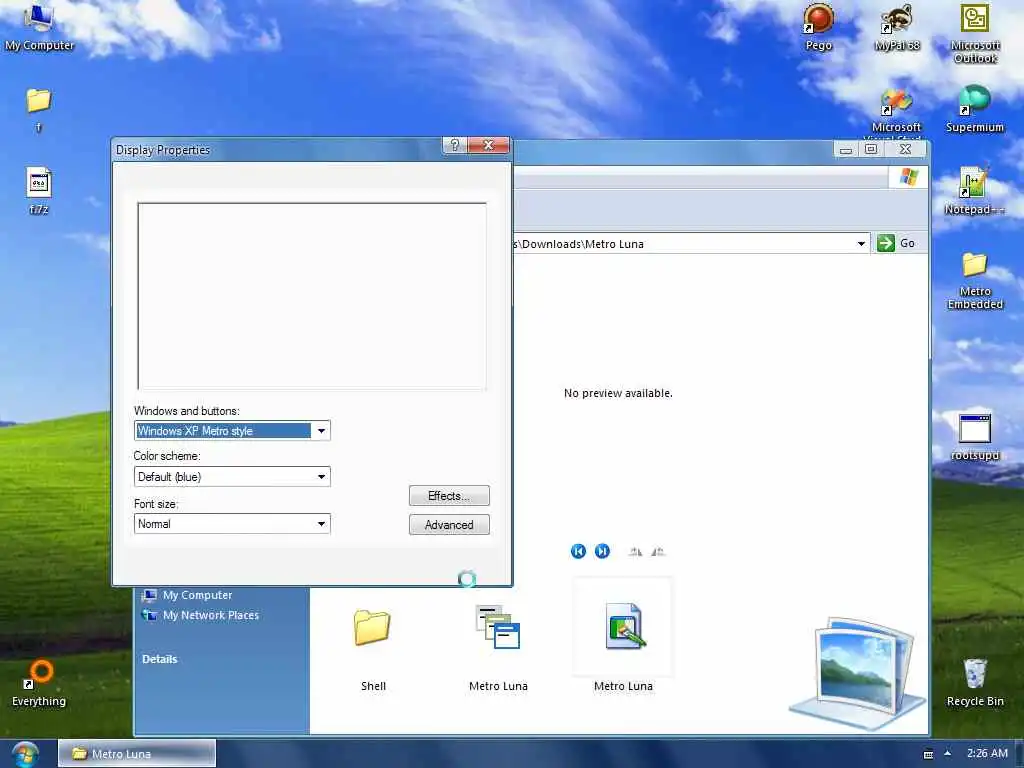Select the f.7z archive icon
This screenshot has height=768, width=1024.
pos(39,190)
